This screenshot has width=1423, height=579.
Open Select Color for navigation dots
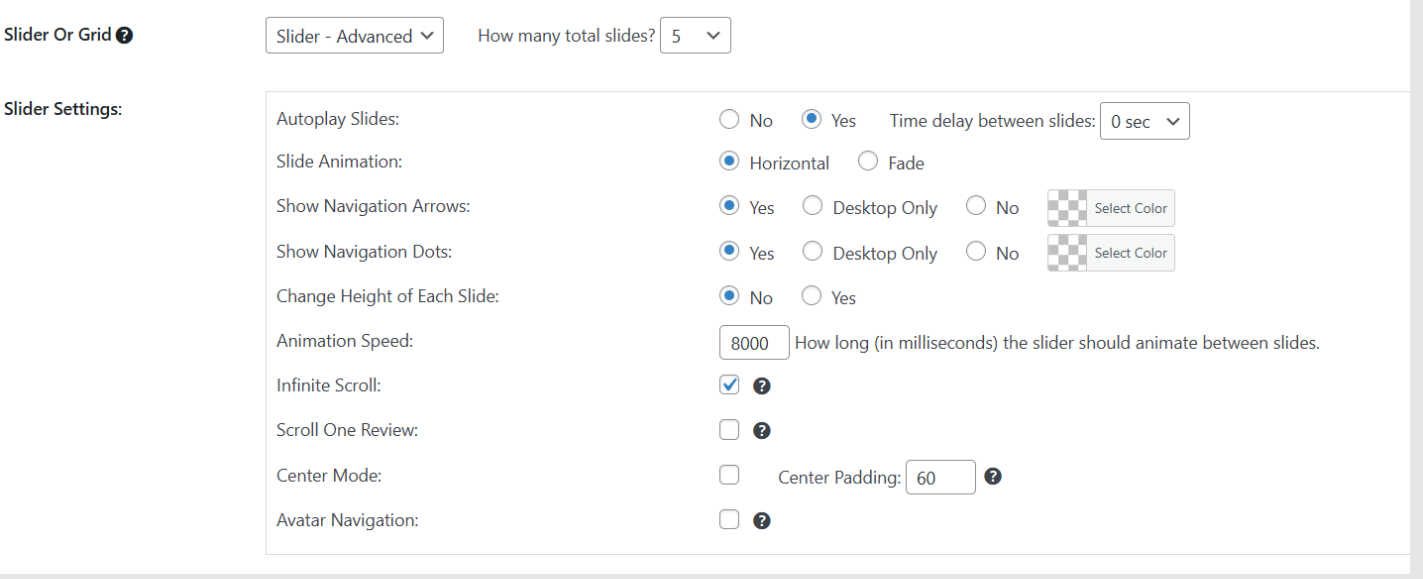1111,253
